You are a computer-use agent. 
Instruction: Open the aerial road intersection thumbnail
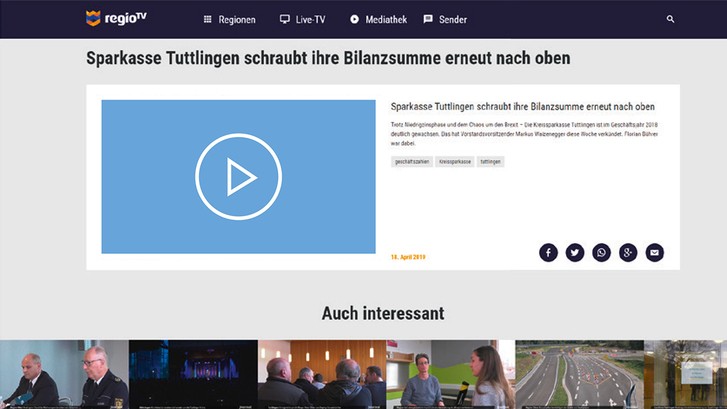pyautogui.click(x=578, y=374)
